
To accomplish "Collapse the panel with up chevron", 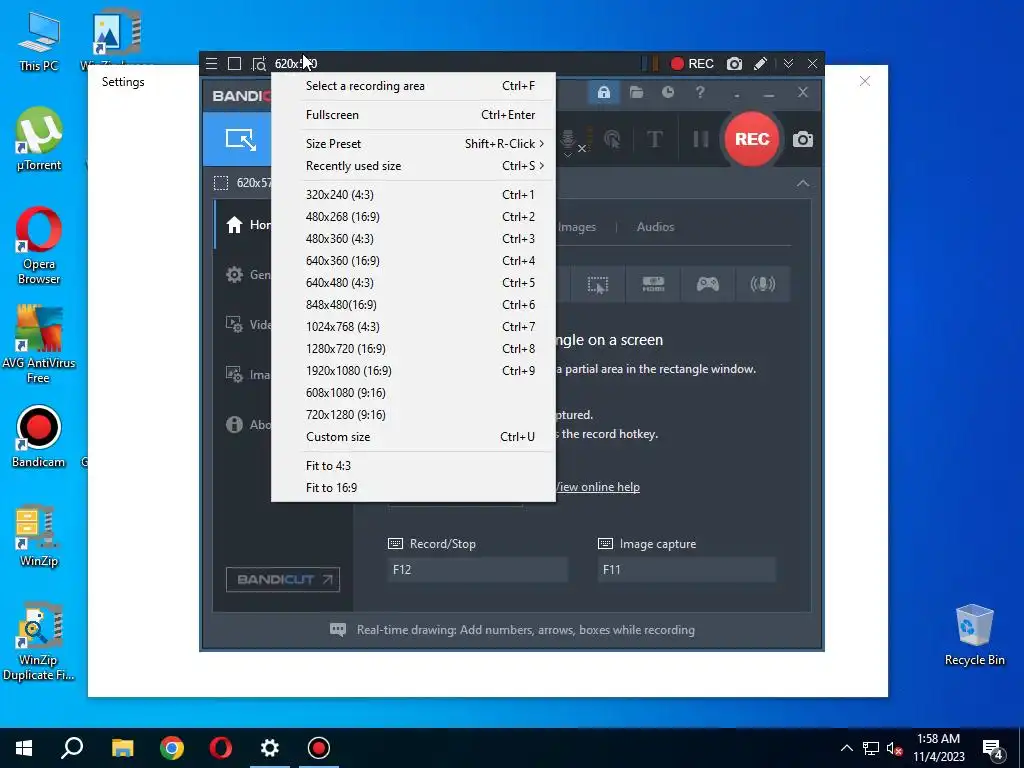I will tap(803, 184).
